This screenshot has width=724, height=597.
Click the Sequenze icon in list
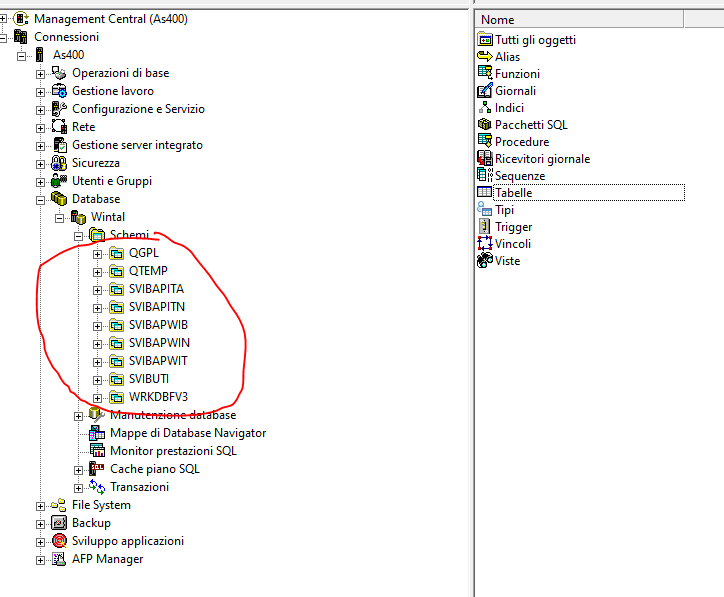485,175
